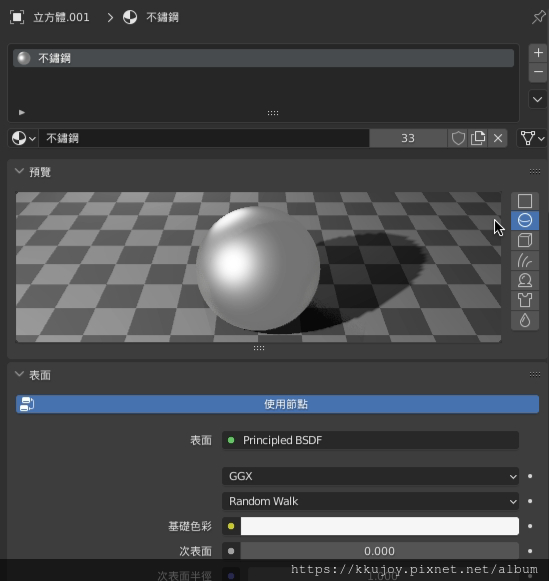Edit the material name field 不鏽鋼
The width and height of the screenshot is (549, 581).
click(204, 139)
